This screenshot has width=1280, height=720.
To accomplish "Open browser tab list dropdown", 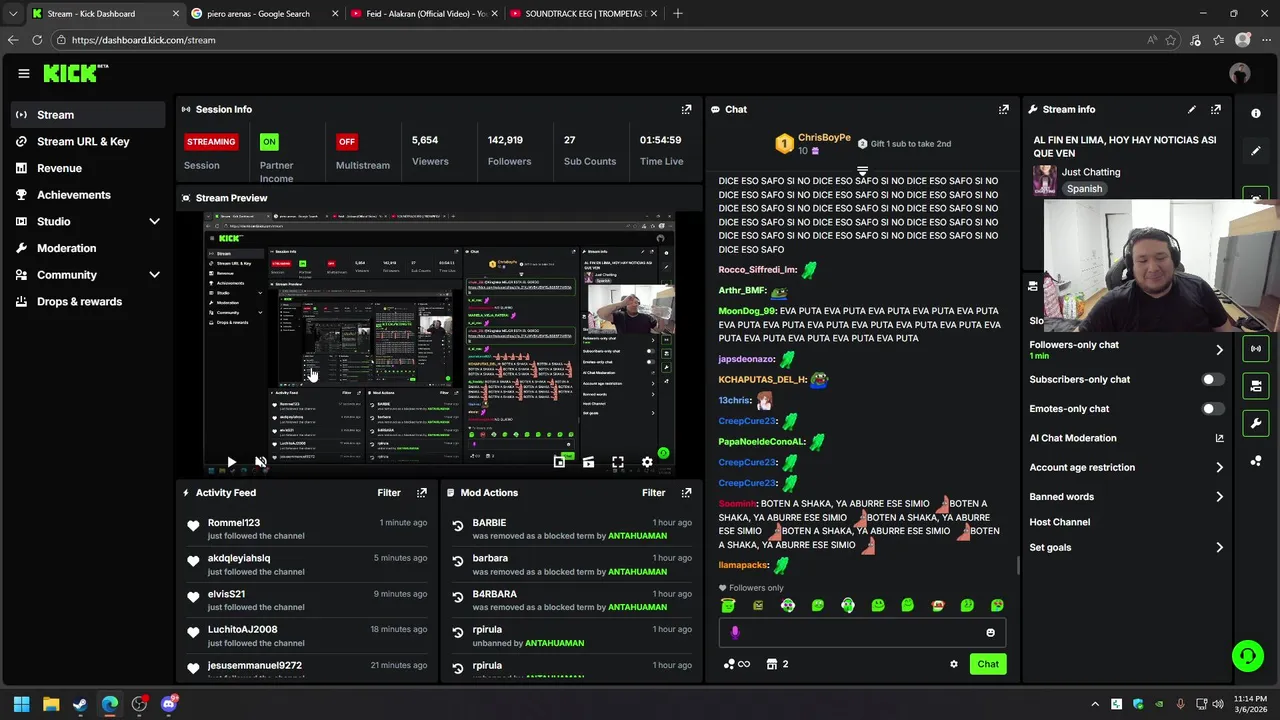I will (x=12, y=14).
